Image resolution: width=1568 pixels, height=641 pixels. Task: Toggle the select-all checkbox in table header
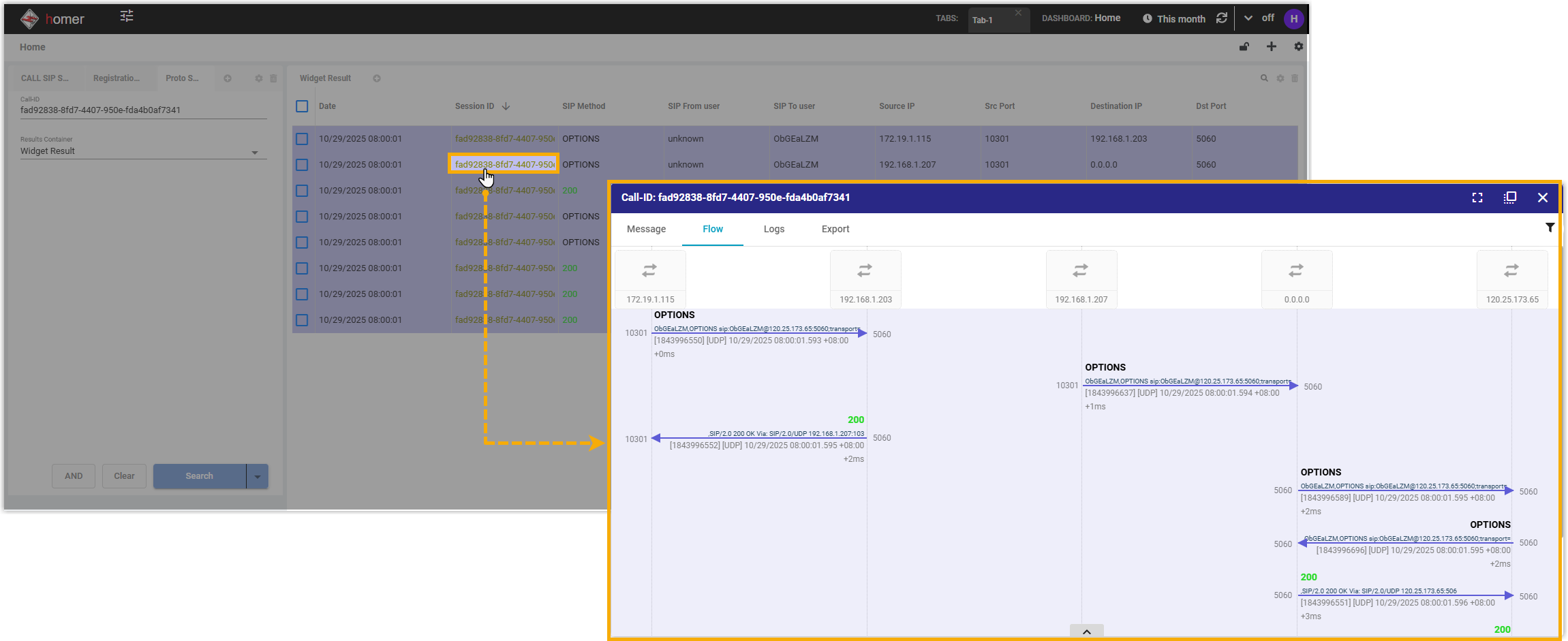302,106
